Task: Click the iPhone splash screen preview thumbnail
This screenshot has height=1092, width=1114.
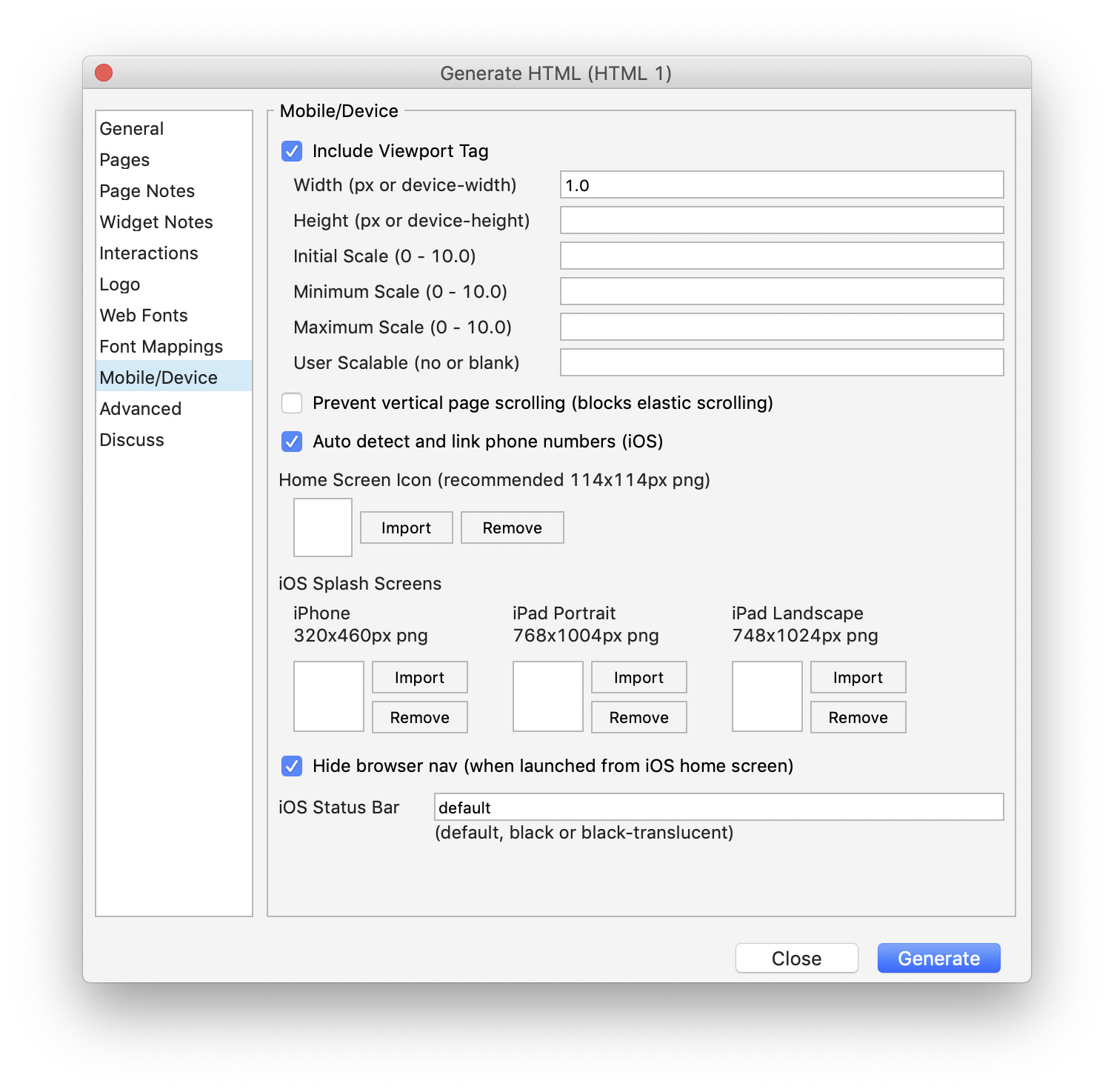Action: point(329,696)
